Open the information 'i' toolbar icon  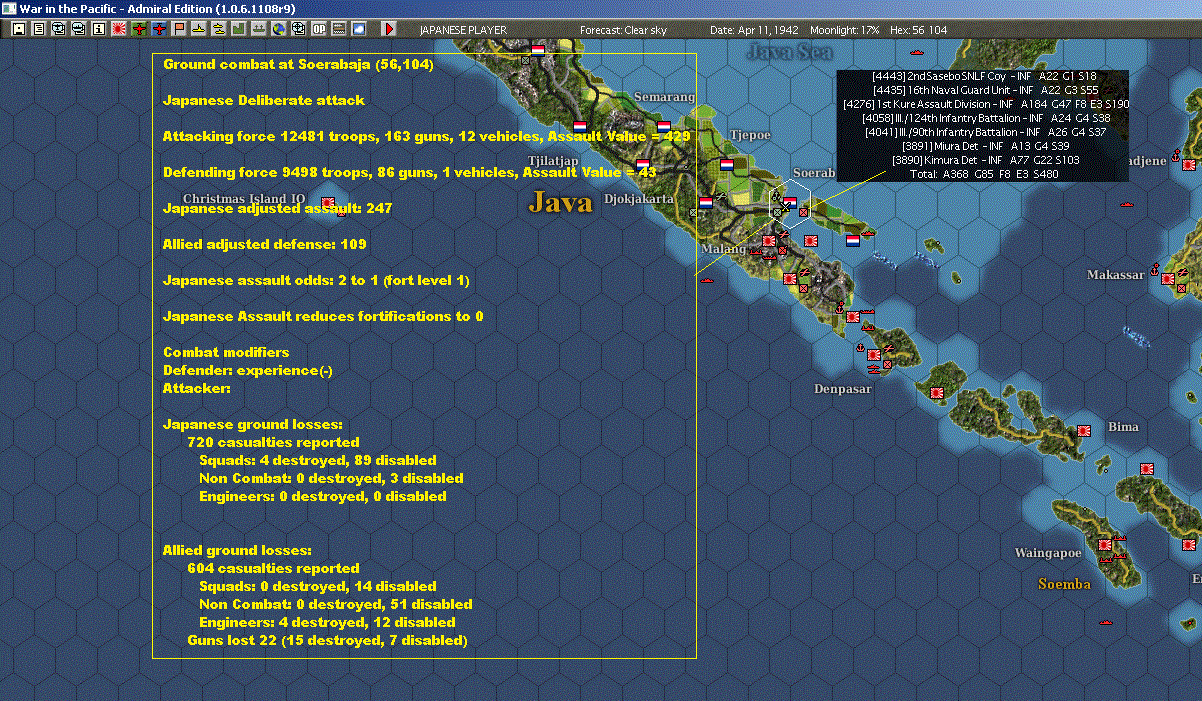click(x=98, y=29)
